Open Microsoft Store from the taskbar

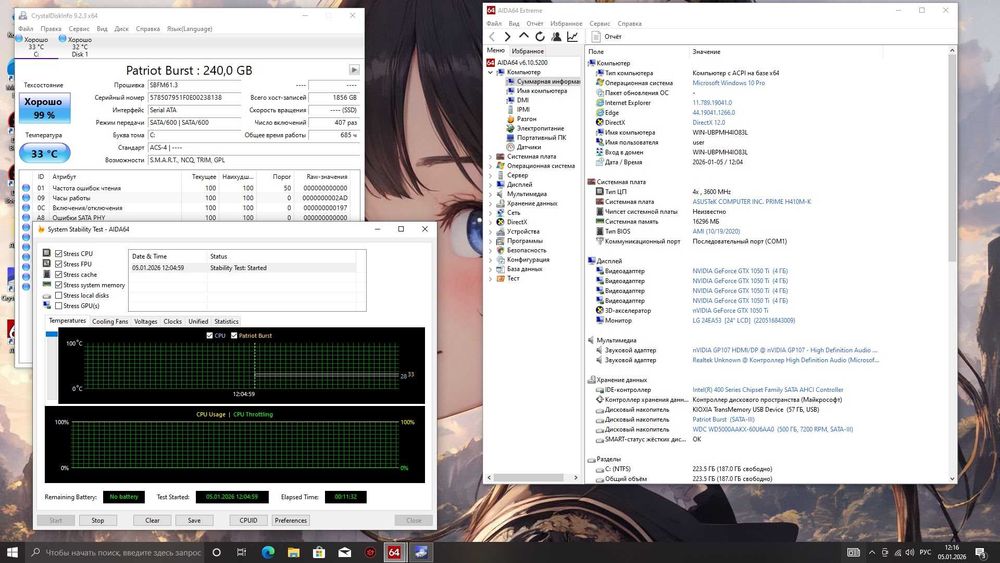pyautogui.click(x=319, y=552)
